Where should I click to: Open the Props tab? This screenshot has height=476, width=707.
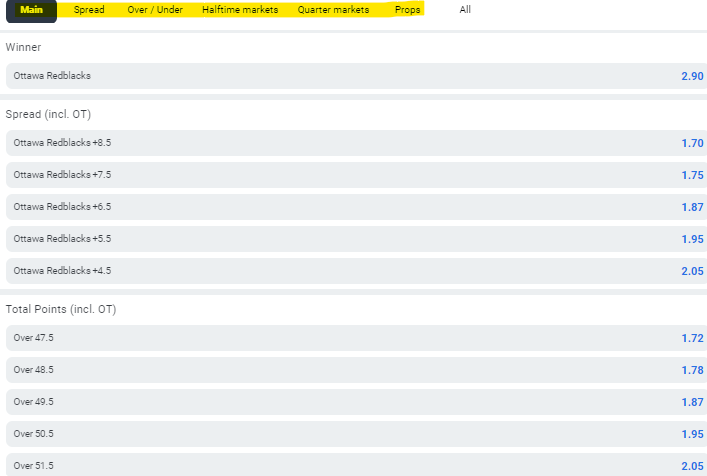tap(408, 10)
